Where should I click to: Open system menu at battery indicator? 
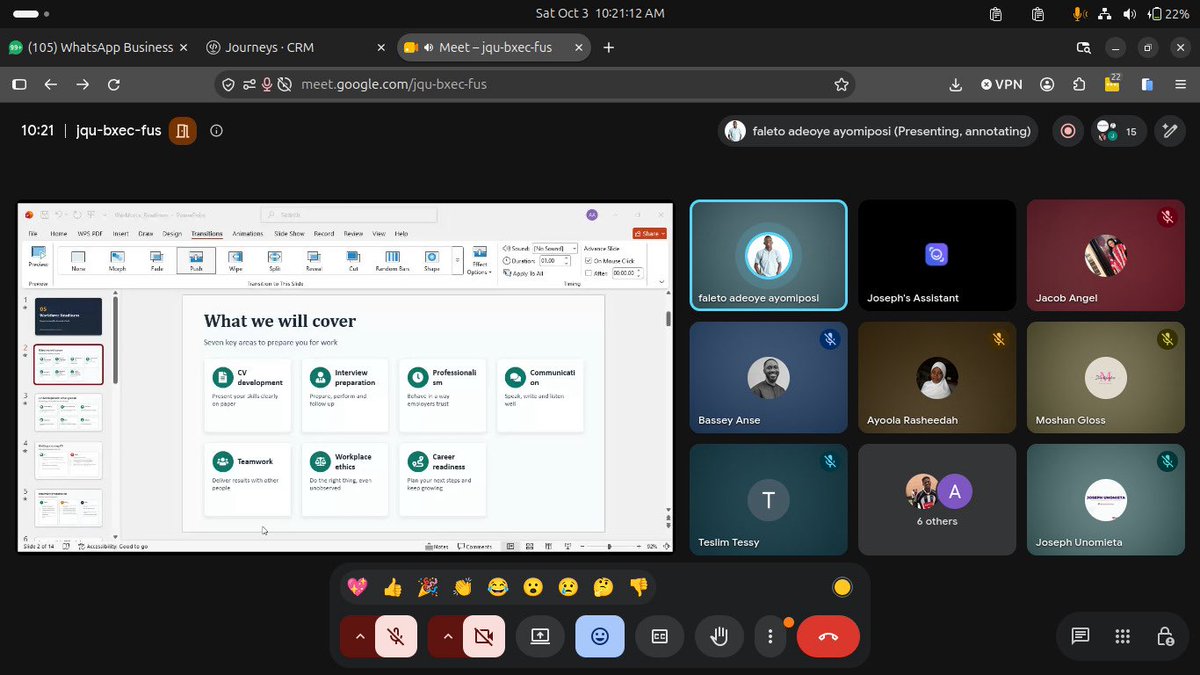pos(1168,14)
